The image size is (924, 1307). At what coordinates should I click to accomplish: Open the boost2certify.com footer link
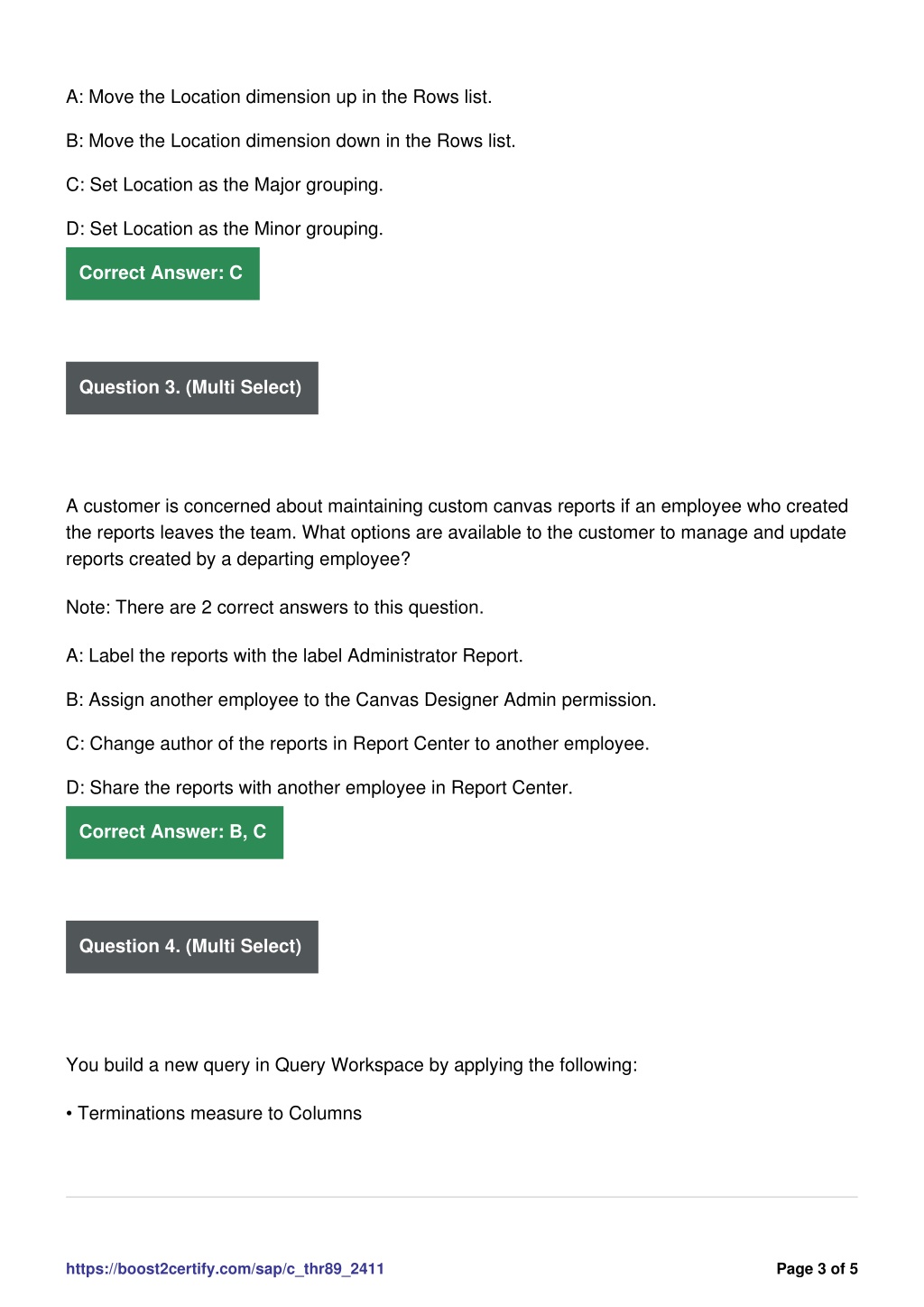(x=225, y=1268)
